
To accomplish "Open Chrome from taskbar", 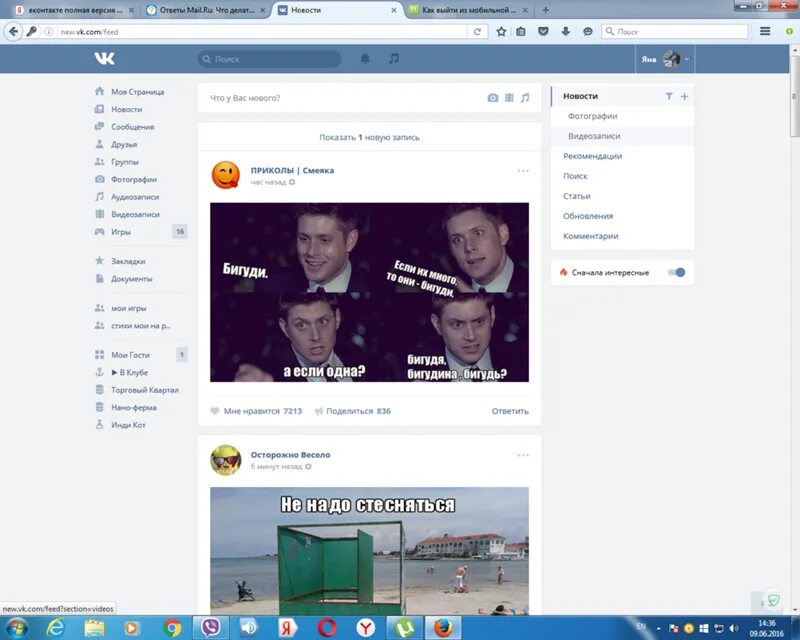I will point(172,627).
